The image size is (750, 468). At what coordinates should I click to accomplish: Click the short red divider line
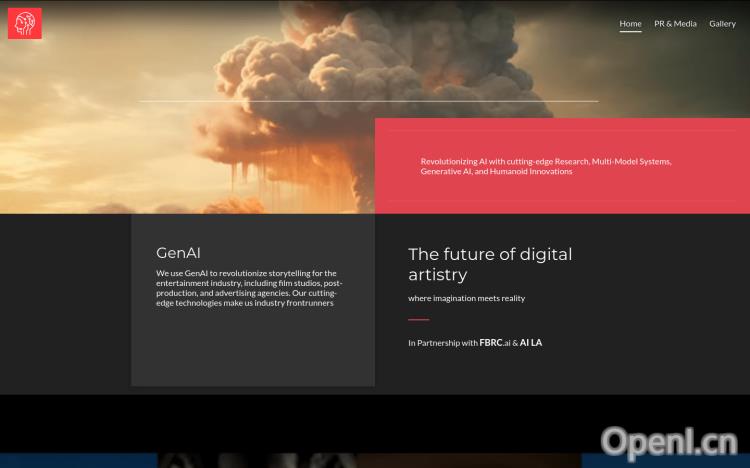418,320
